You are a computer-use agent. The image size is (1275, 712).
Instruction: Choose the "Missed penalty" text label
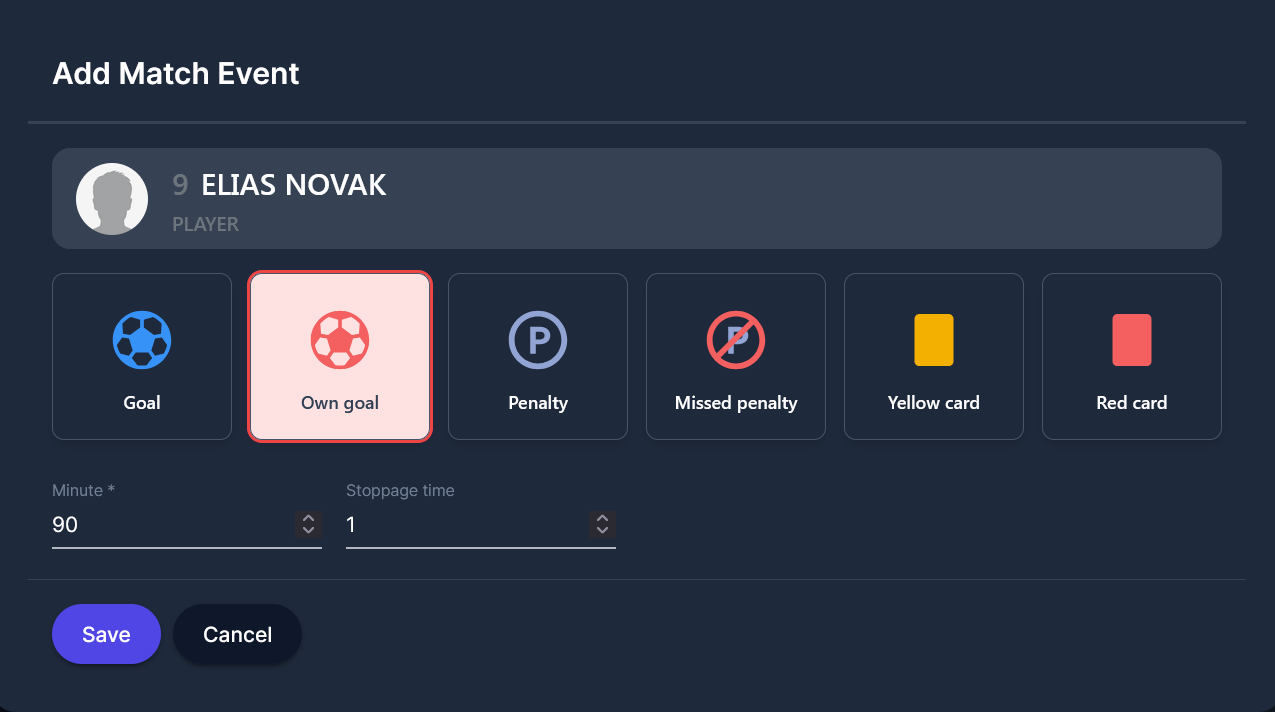point(736,403)
